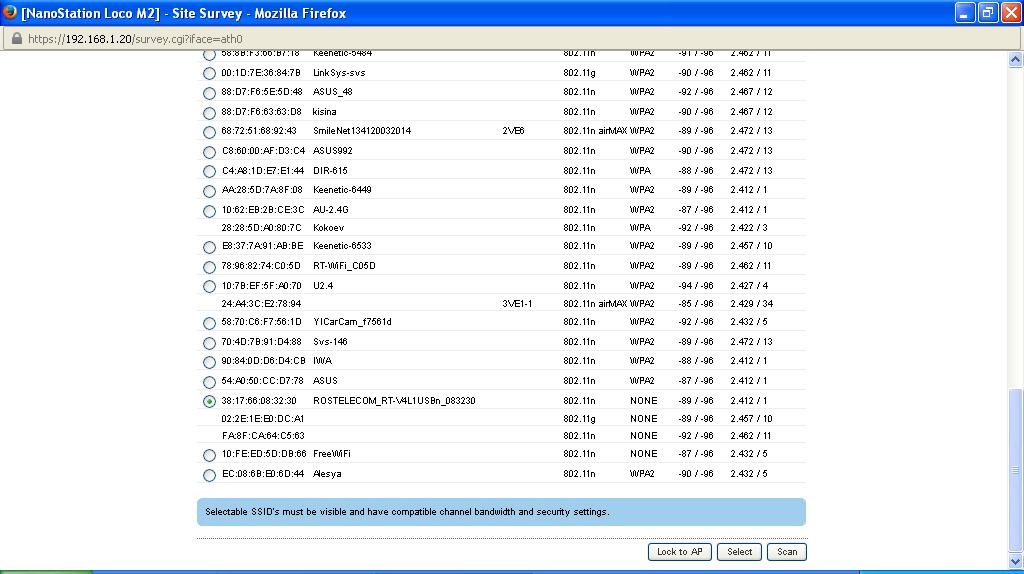Image resolution: width=1024 pixels, height=574 pixels.
Task: Click the 802.11g mode in LinkSys-svs row
Action: [x=579, y=72]
